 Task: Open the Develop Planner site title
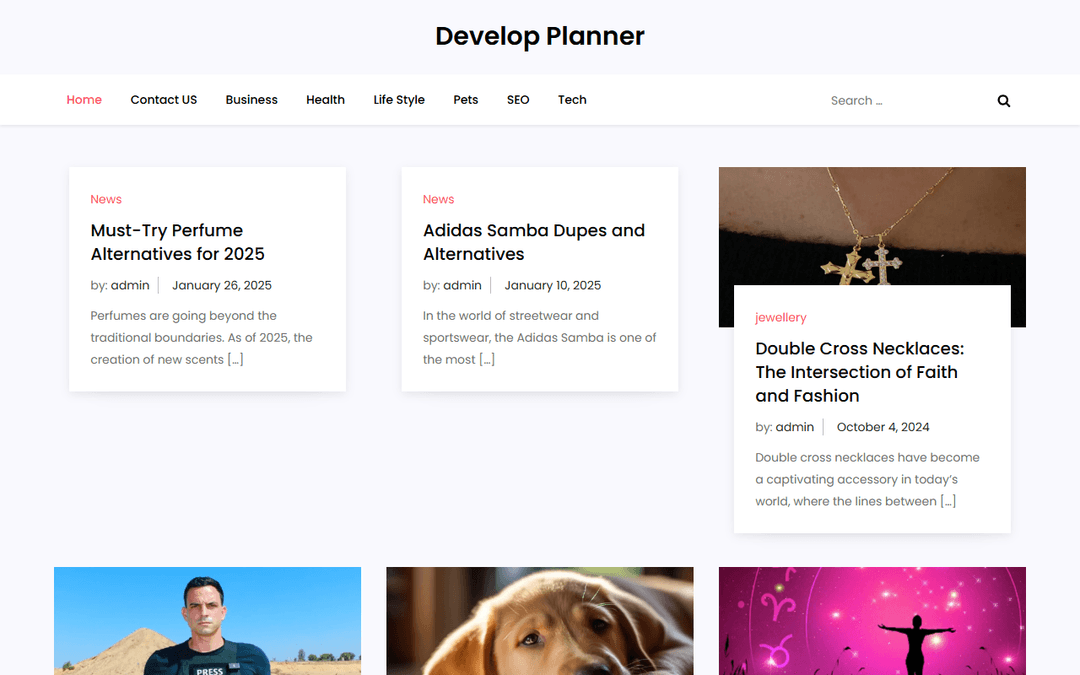tap(539, 36)
